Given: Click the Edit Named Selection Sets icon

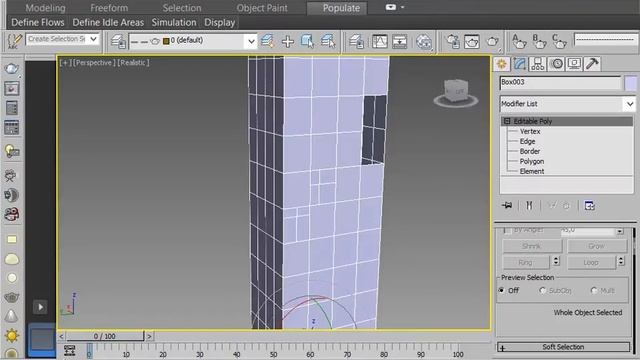Looking at the screenshot, I should [x=14, y=41].
